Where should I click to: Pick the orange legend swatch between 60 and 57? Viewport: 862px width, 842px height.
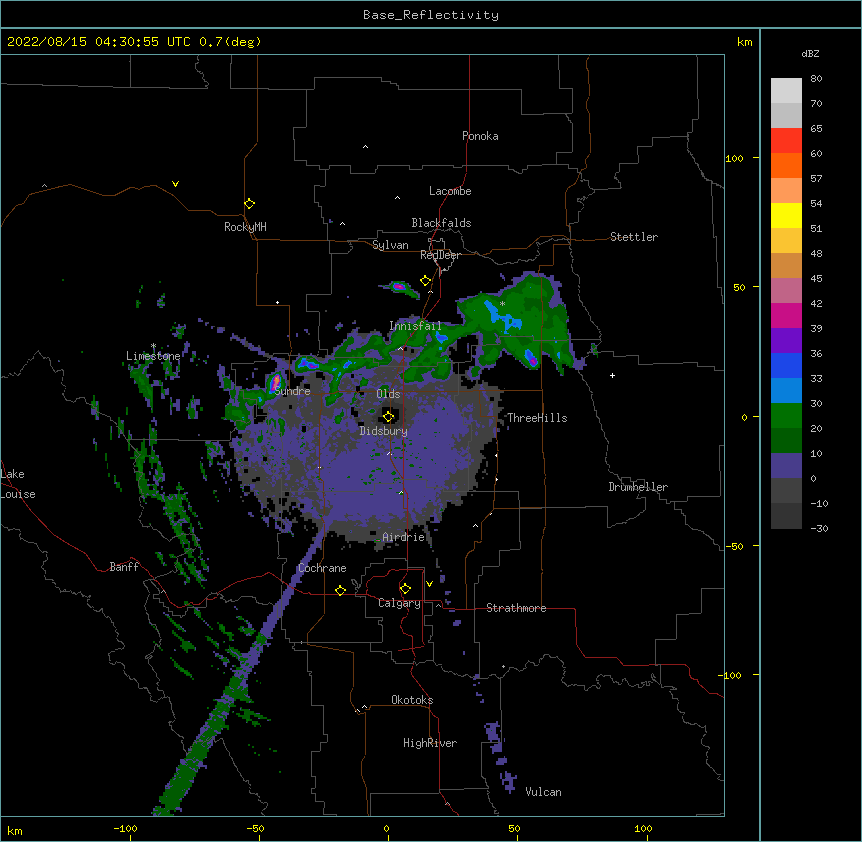coord(786,165)
